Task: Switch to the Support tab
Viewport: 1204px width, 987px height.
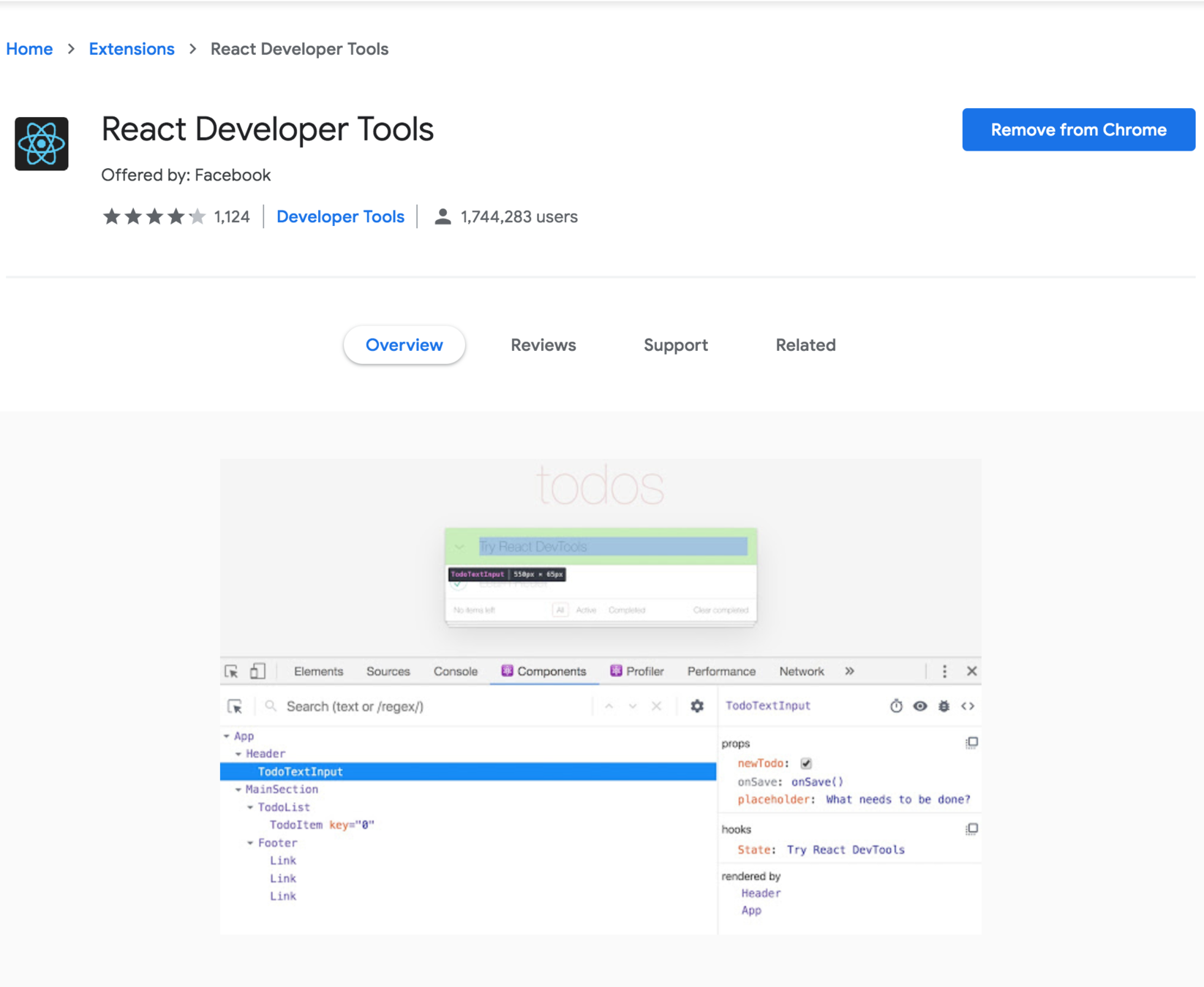Action: 676,345
